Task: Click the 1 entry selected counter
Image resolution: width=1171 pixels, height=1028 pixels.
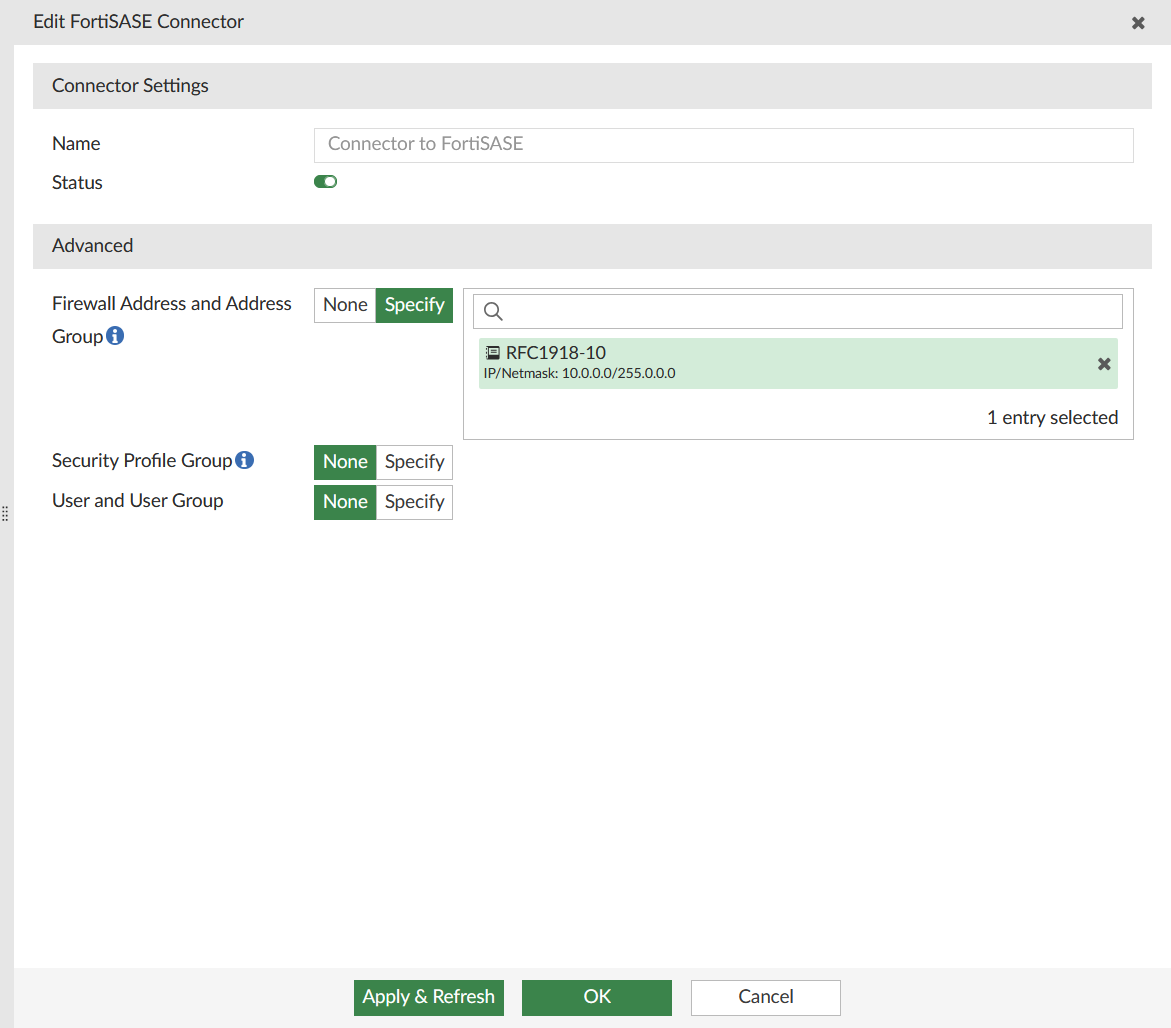Action: 1052,417
